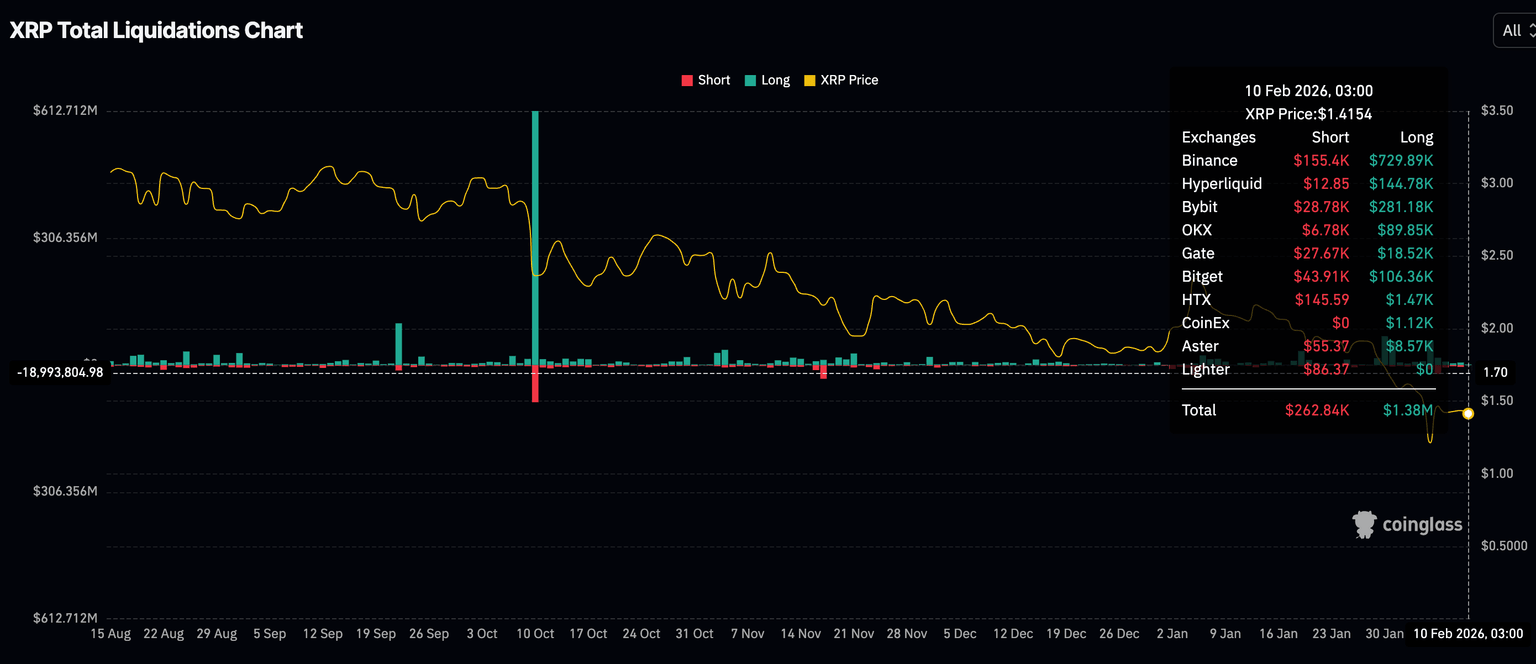
Task: Click the Hyperliquid row in the tooltip
Action: (x=1307, y=184)
